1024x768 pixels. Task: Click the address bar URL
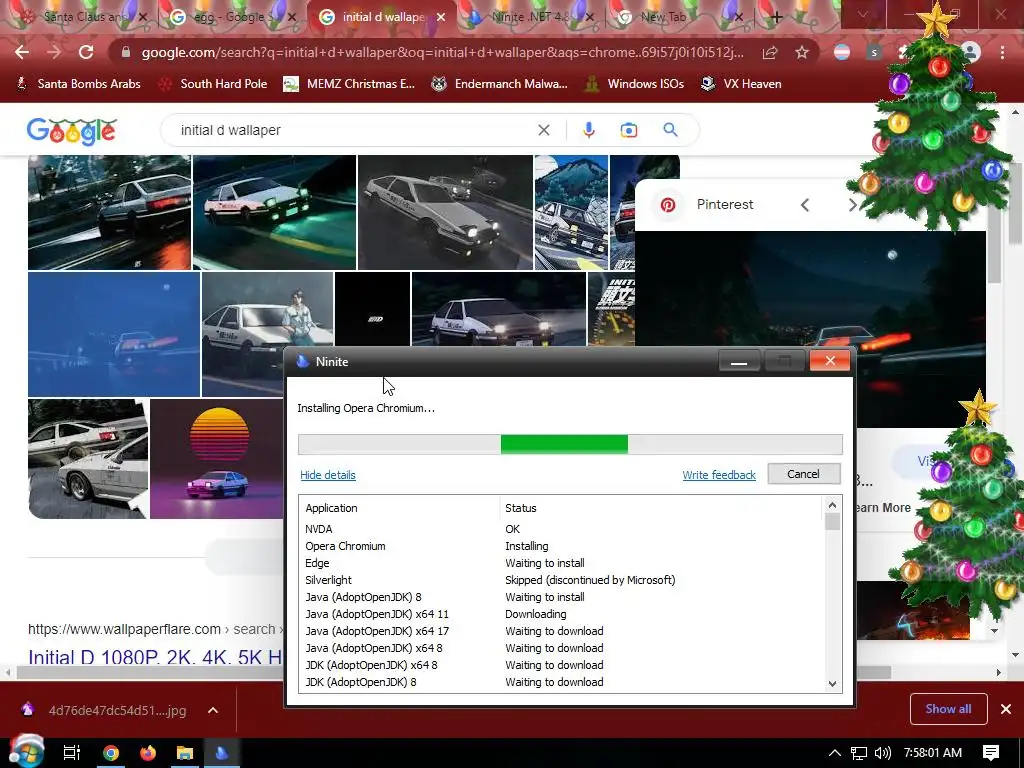tap(442, 52)
